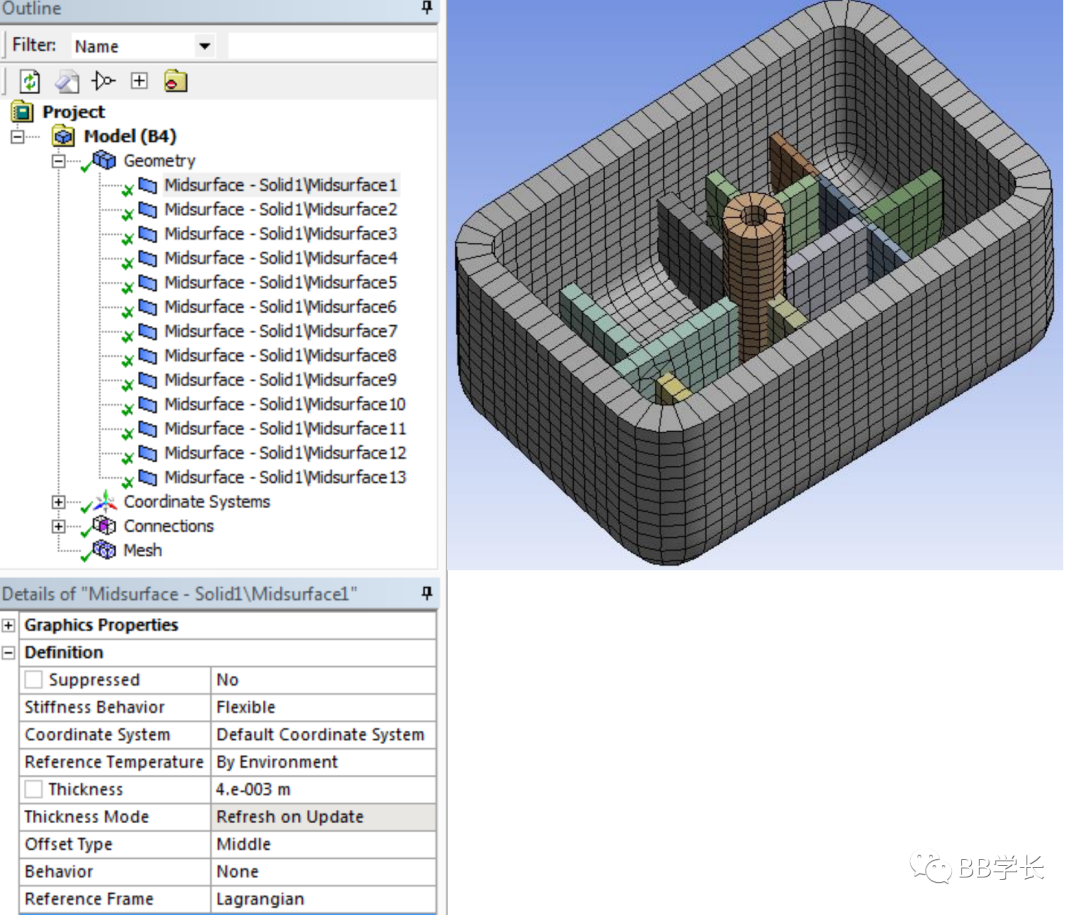Viewport: 1080px width, 915px height.
Task: Click the Model (B4) cube icon
Action: pyautogui.click(x=63, y=136)
